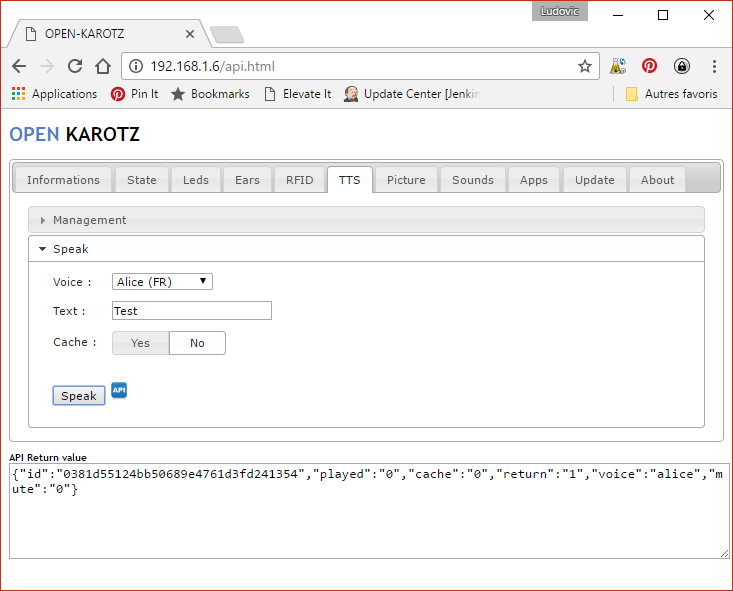Reload the page with the refresh icon
The image size is (733, 591).
click(75, 66)
